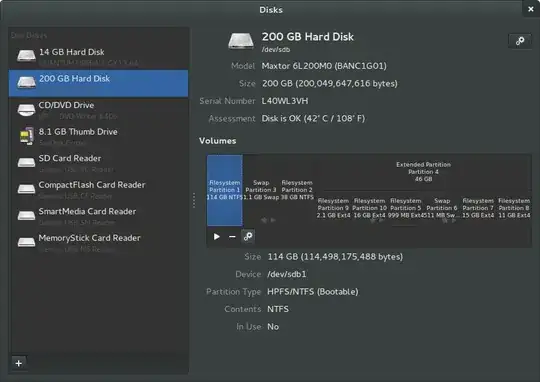The height and width of the screenshot is (382, 540).
Task: Click the Disk is OK assessment text
Action: [313, 118]
